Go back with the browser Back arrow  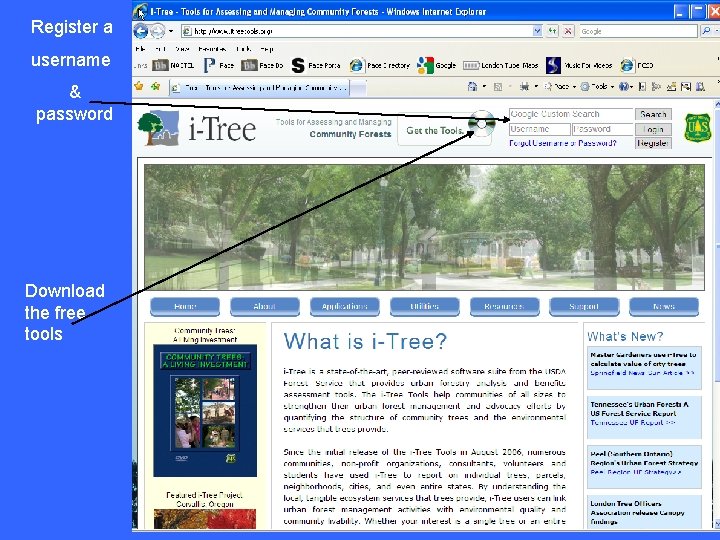pos(141,31)
